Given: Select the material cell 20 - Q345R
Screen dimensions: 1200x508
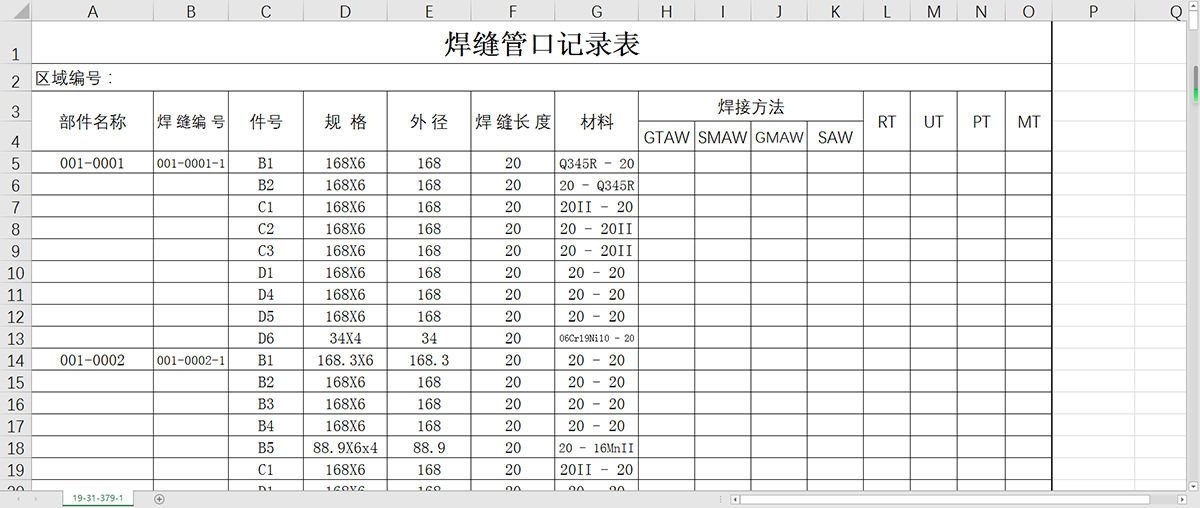Looking at the screenshot, I should pyautogui.click(x=596, y=185).
